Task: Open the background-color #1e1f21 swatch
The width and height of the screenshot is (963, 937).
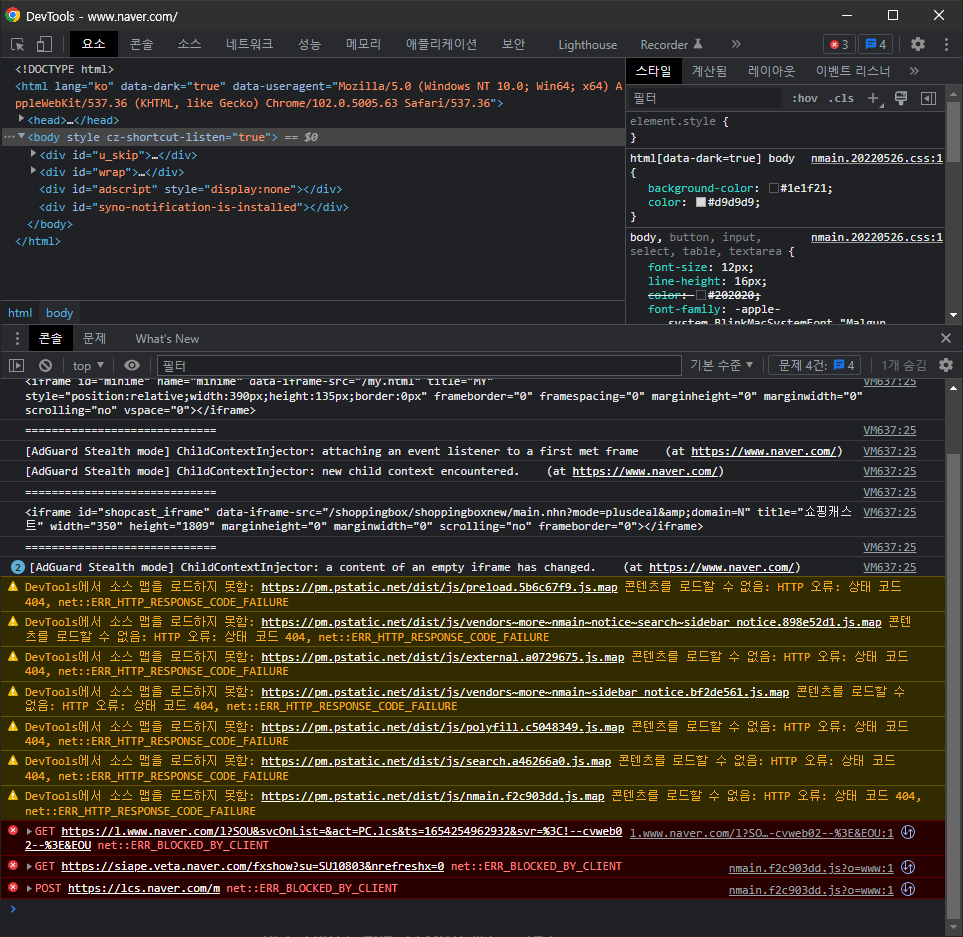Action: tap(774, 189)
